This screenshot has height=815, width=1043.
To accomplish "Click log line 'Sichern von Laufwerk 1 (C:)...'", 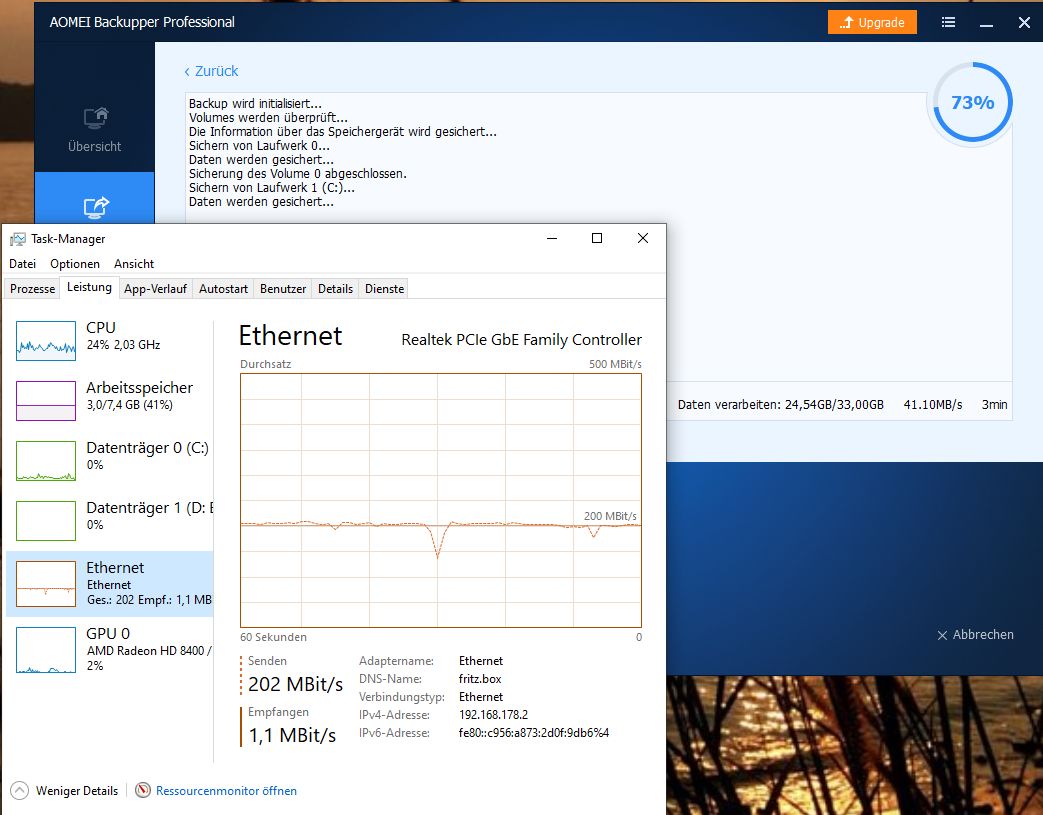I will click(271, 188).
